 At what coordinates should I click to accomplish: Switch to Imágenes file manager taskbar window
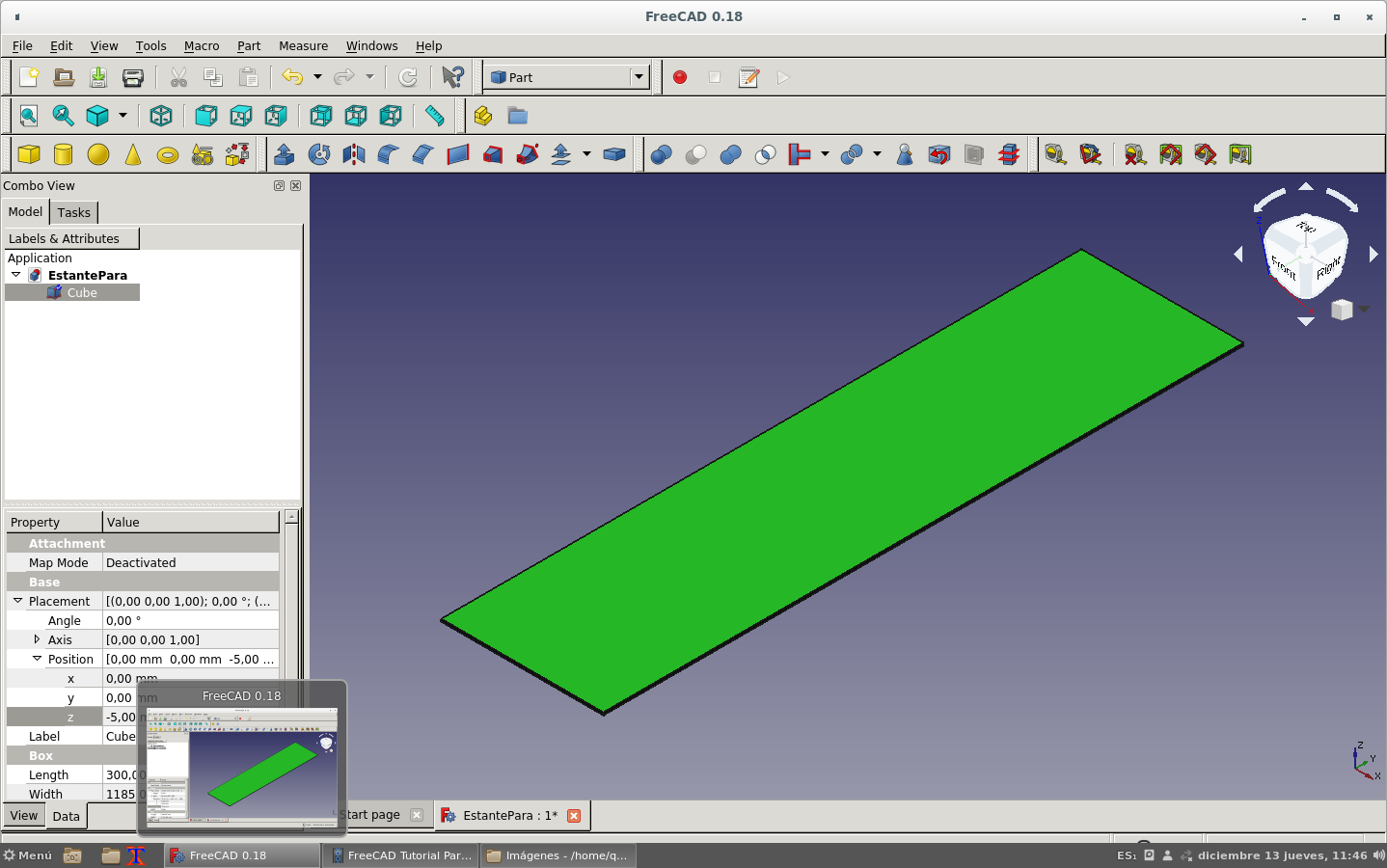558,855
